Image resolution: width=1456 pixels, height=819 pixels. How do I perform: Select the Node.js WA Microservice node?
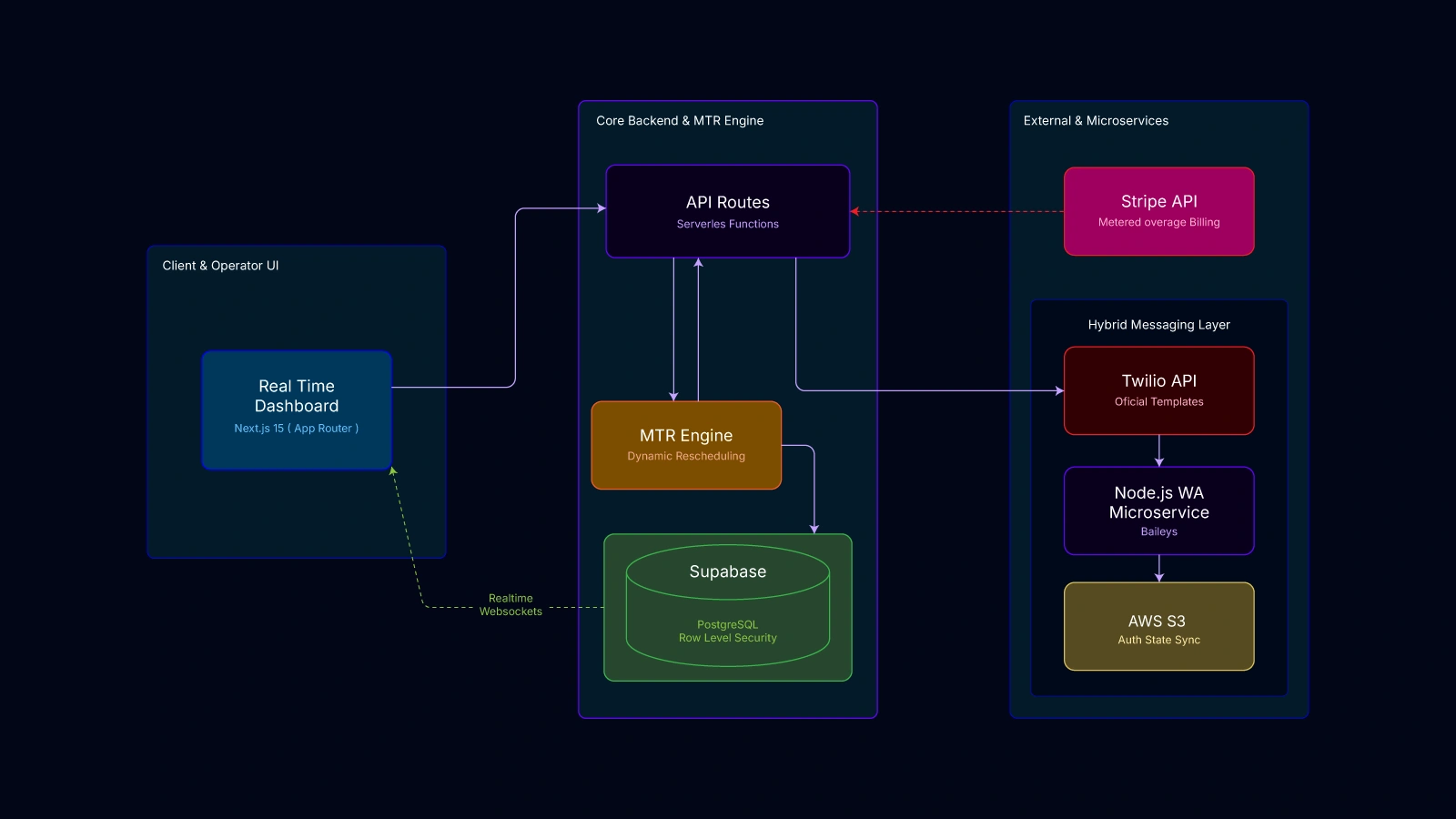pyautogui.click(x=1159, y=511)
